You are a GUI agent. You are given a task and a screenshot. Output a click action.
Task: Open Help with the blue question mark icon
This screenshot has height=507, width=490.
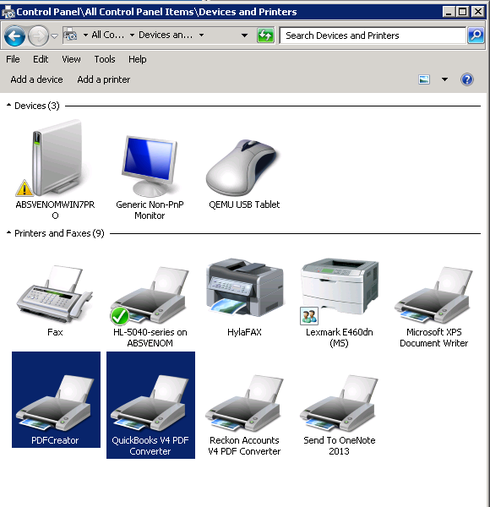click(x=467, y=80)
